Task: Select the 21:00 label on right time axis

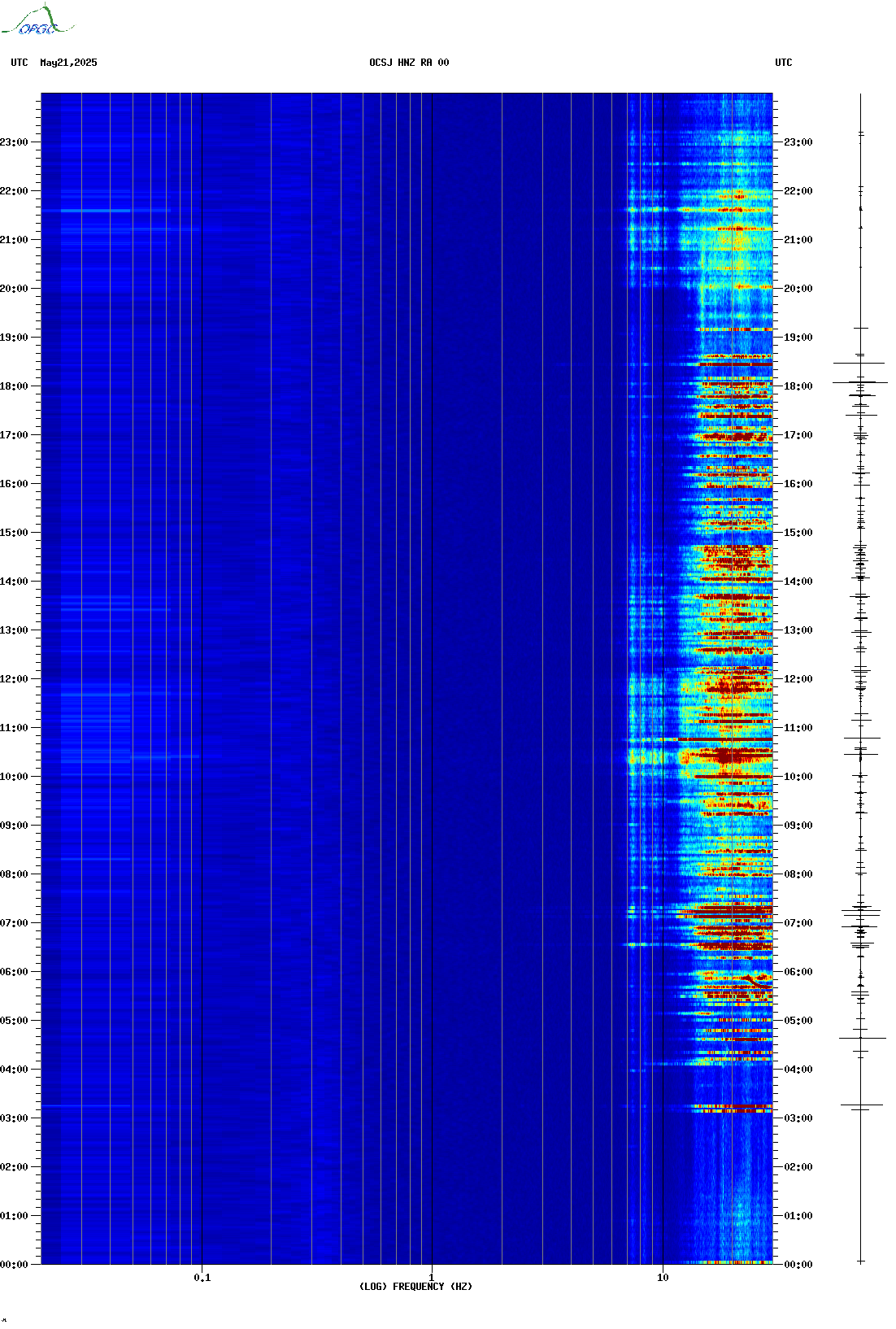Action: click(x=798, y=240)
